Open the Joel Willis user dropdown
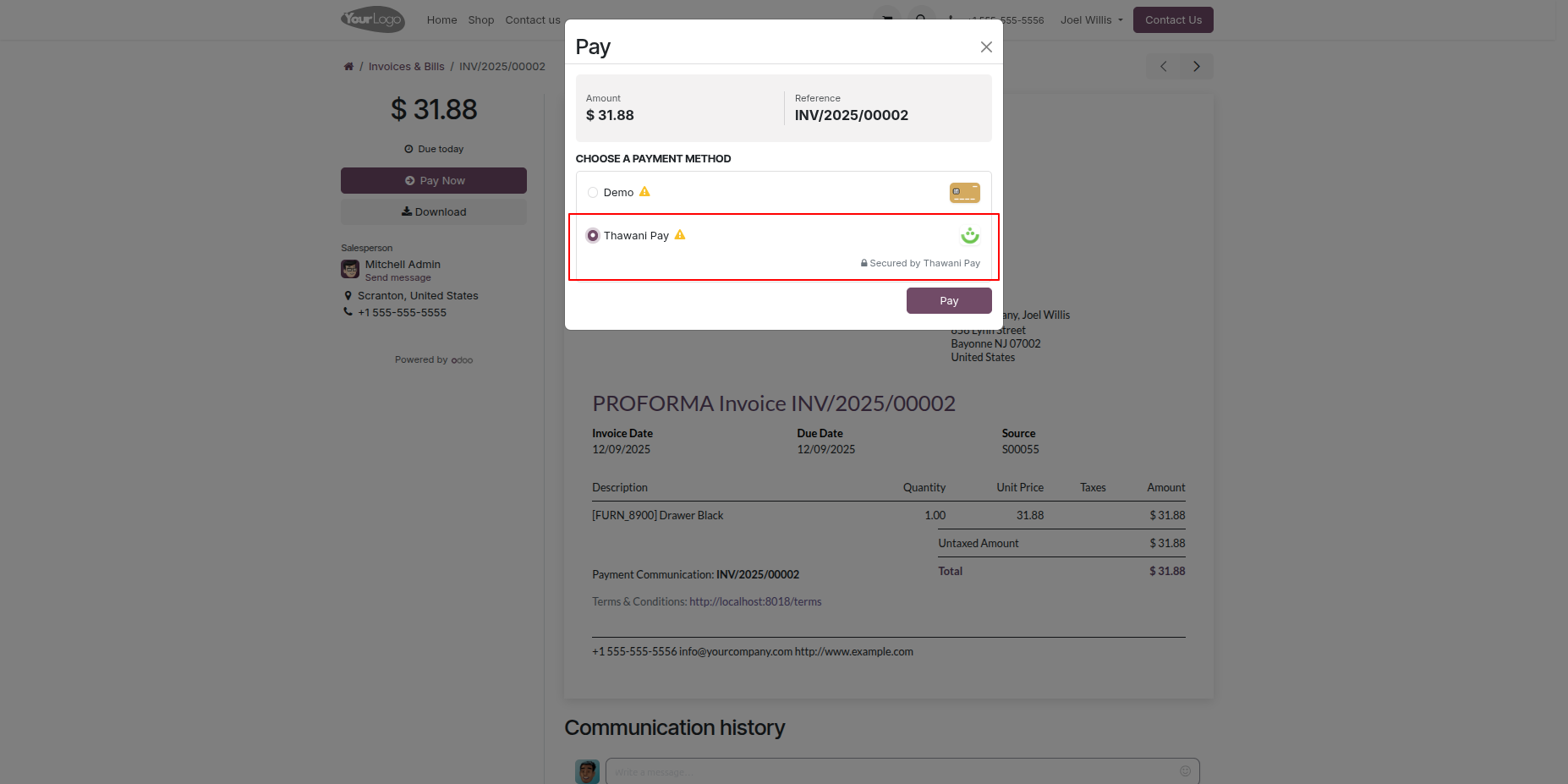Image resolution: width=1568 pixels, height=784 pixels. coord(1091,20)
